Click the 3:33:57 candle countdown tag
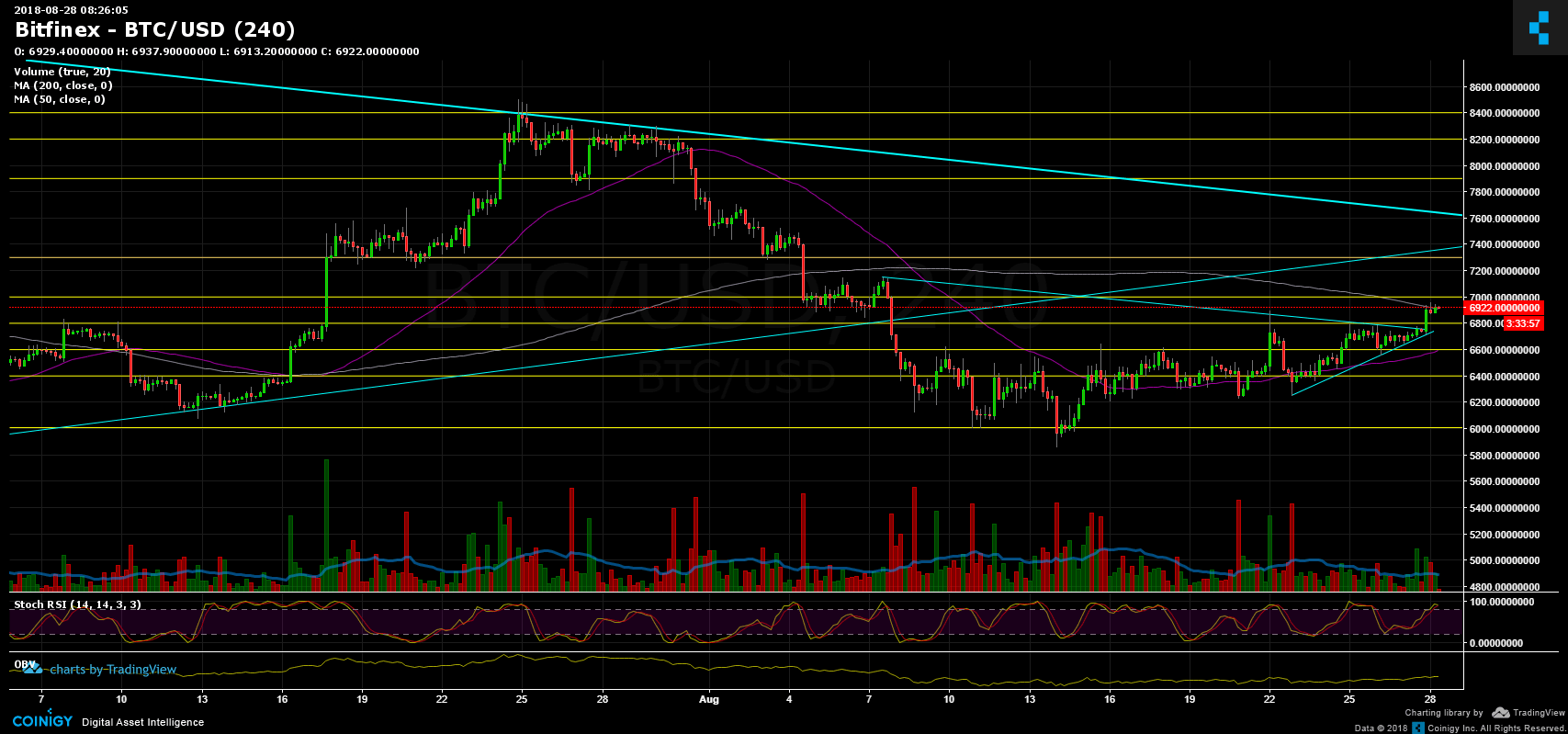Viewport: 1568px width, 734px height. pos(1522,323)
